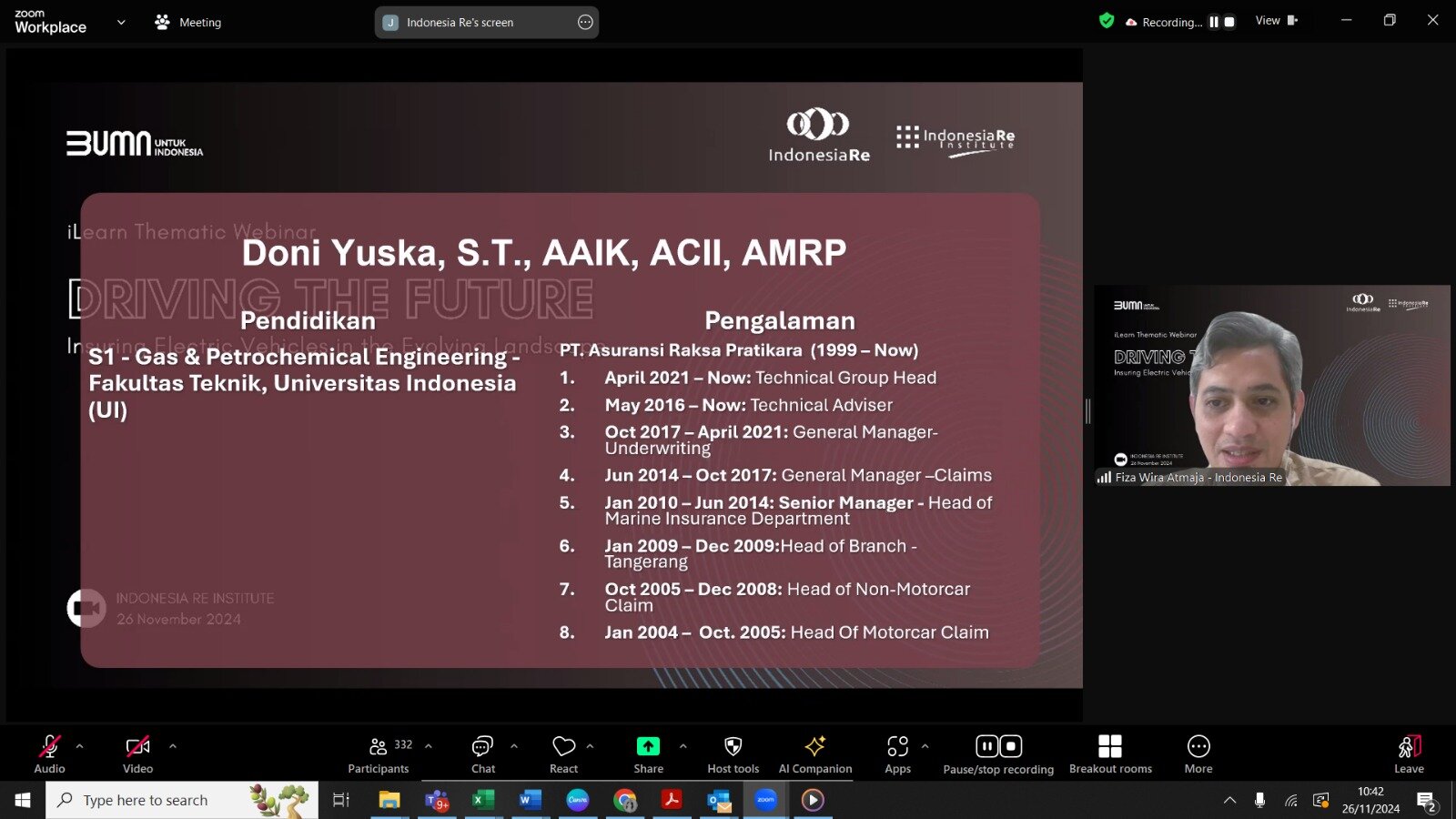Open React emoji menu
Screen dimensions: 1456x819
(x=564, y=754)
